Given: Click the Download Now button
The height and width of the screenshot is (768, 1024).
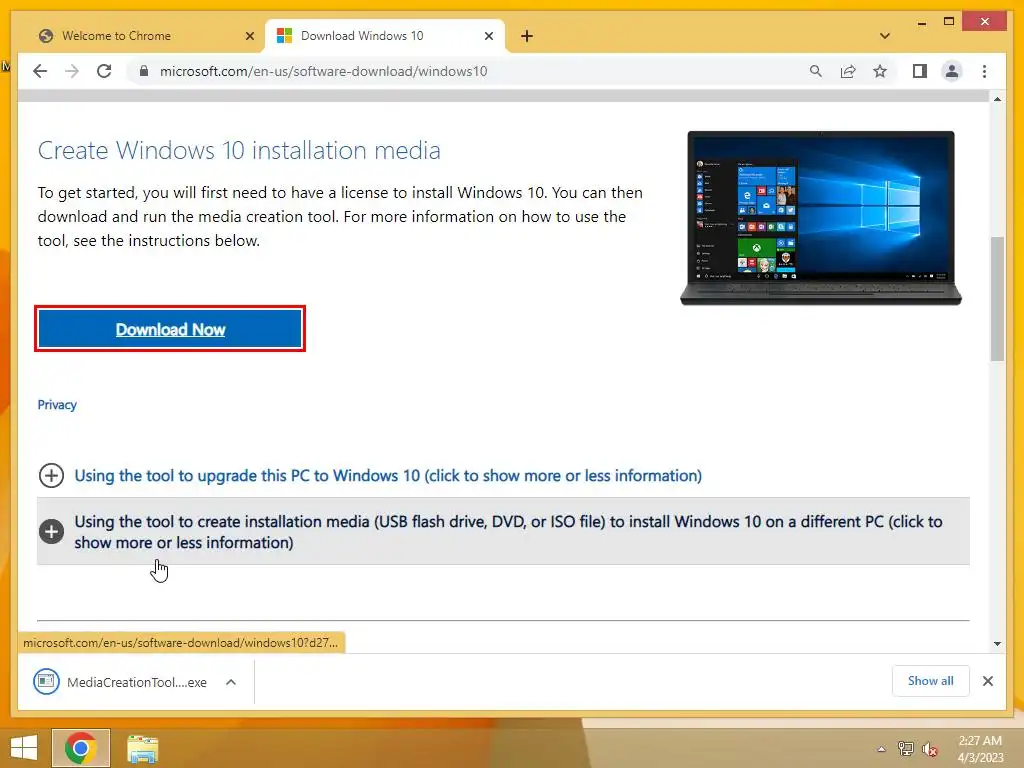Looking at the screenshot, I should pos(170,328).
